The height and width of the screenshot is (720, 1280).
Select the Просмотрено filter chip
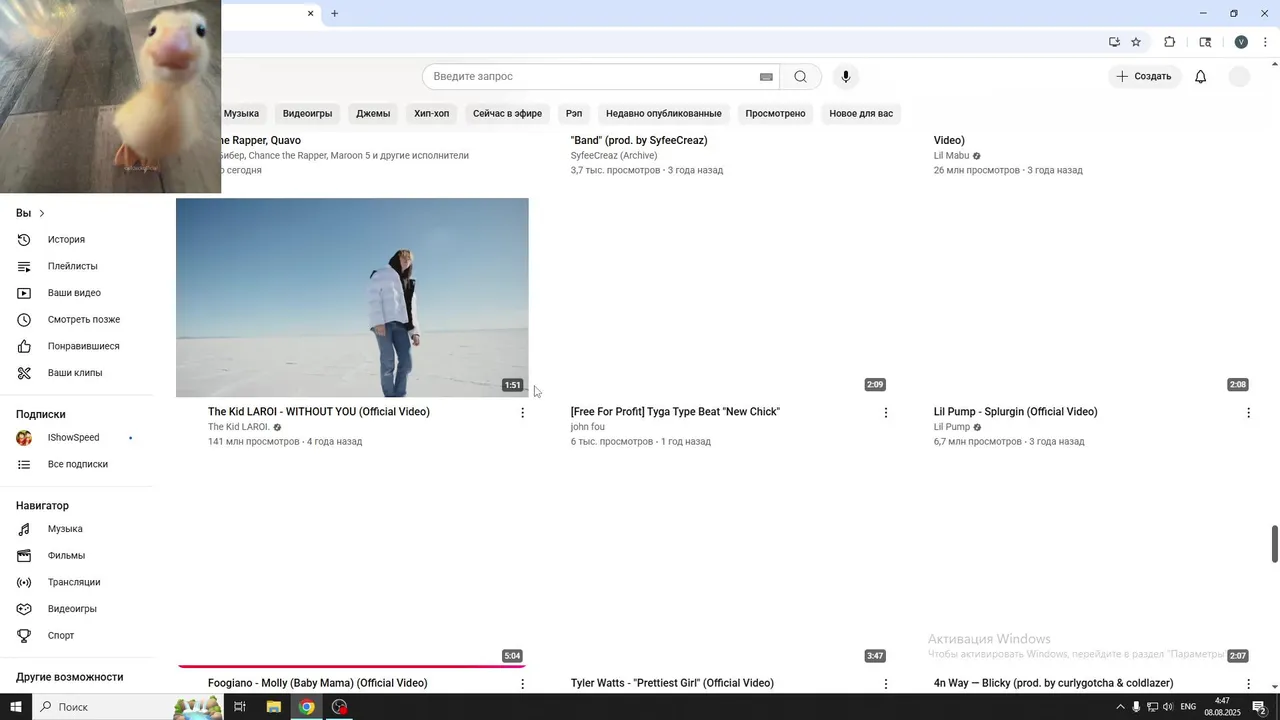[775, 114]
